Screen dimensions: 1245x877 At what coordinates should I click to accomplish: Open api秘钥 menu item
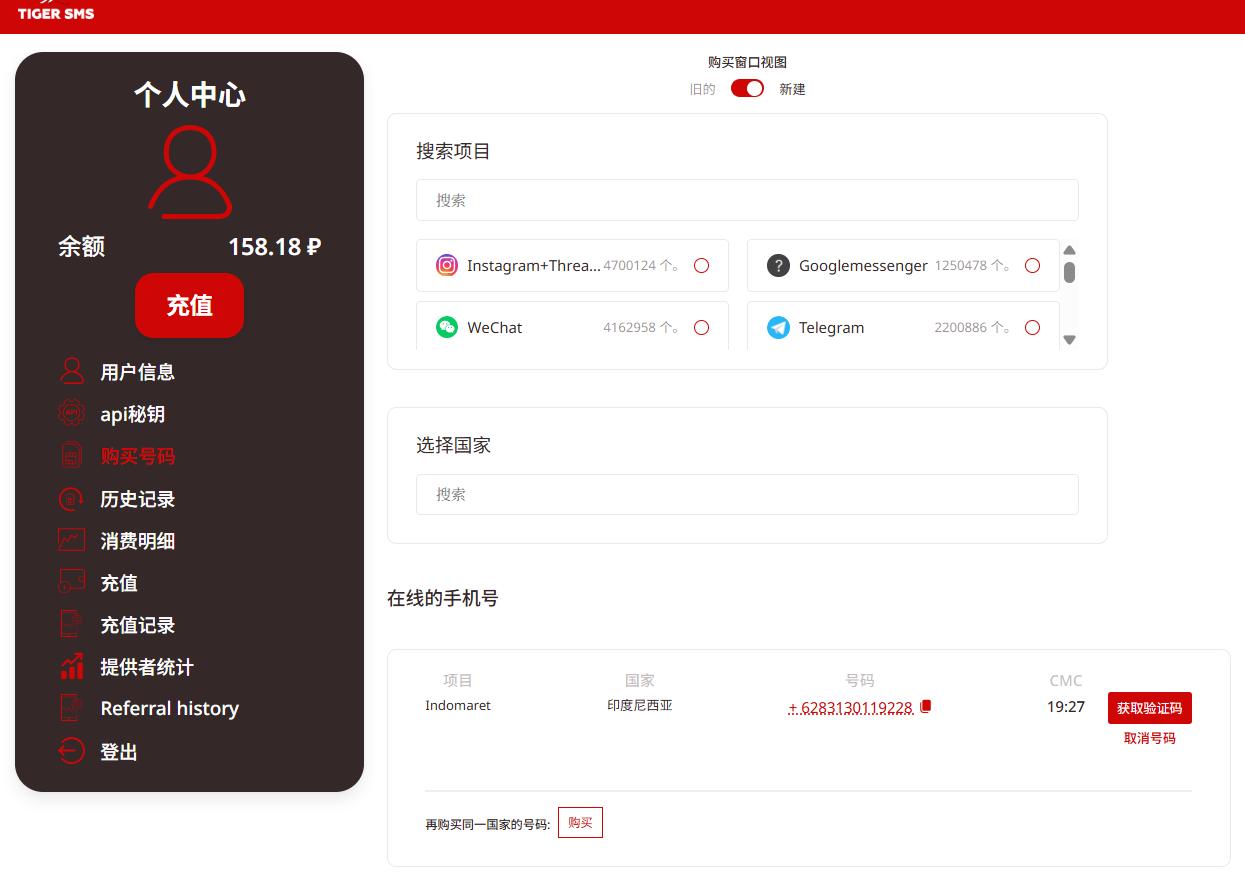point(132,414)
